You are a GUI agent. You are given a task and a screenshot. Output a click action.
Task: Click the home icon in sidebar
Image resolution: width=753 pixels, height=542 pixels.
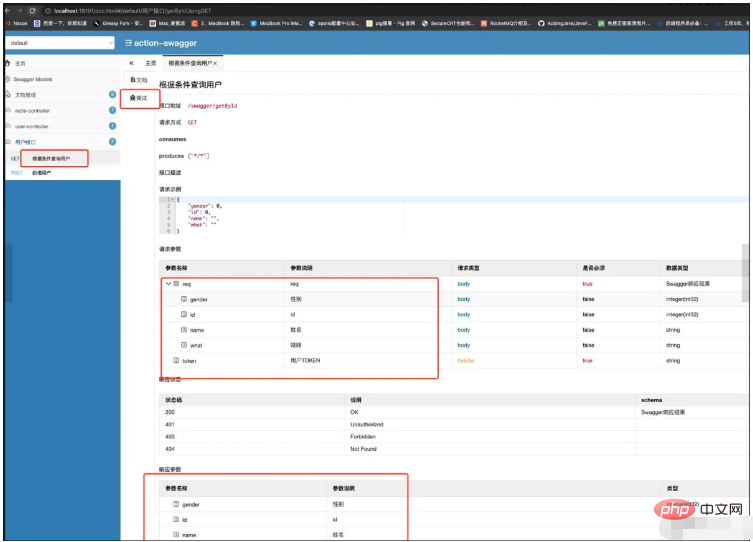coord(8,63)
